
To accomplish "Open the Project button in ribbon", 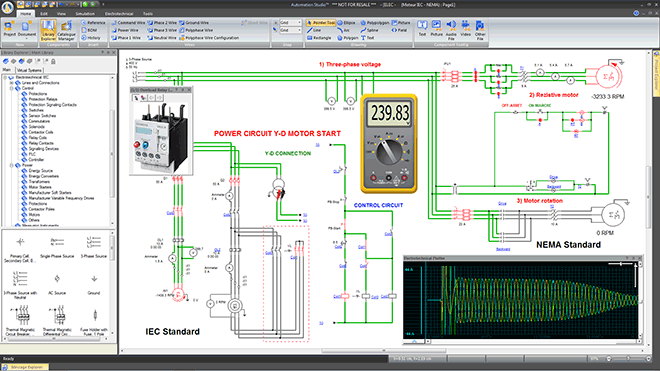I will [9, 29].
